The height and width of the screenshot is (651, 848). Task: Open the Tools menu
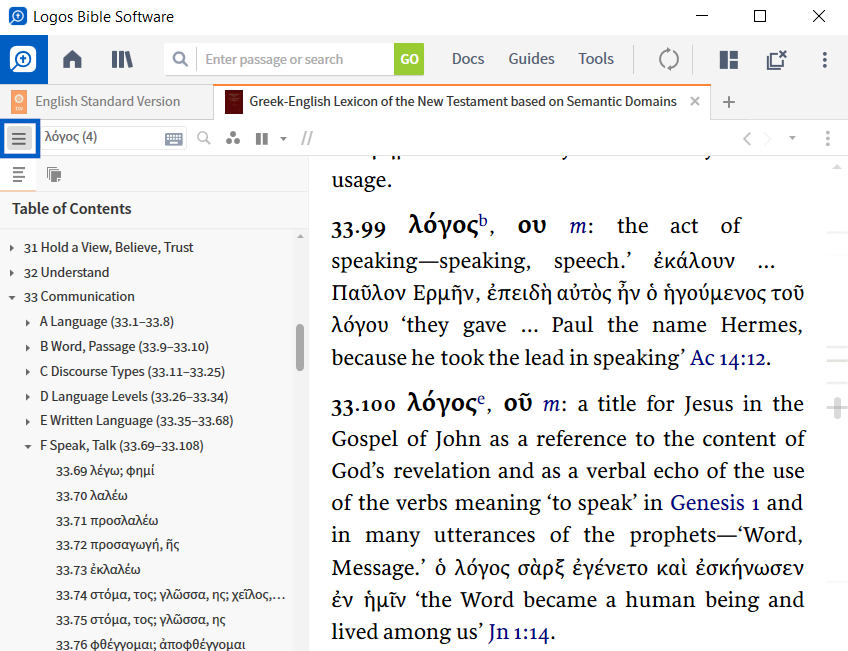click(595, 59)
